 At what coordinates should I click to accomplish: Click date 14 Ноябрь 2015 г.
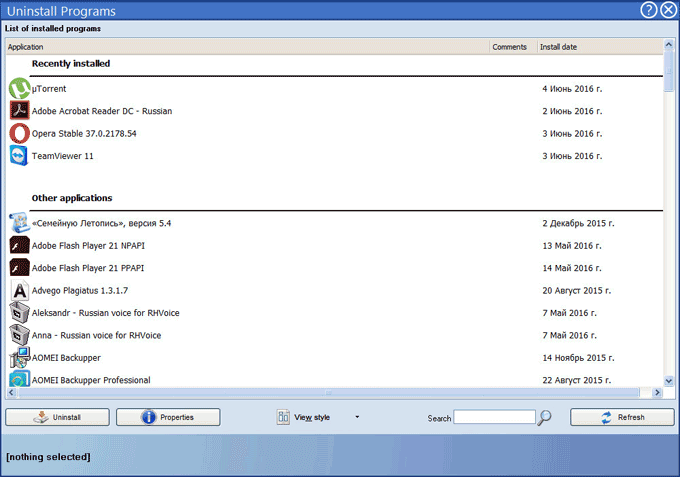578,358
